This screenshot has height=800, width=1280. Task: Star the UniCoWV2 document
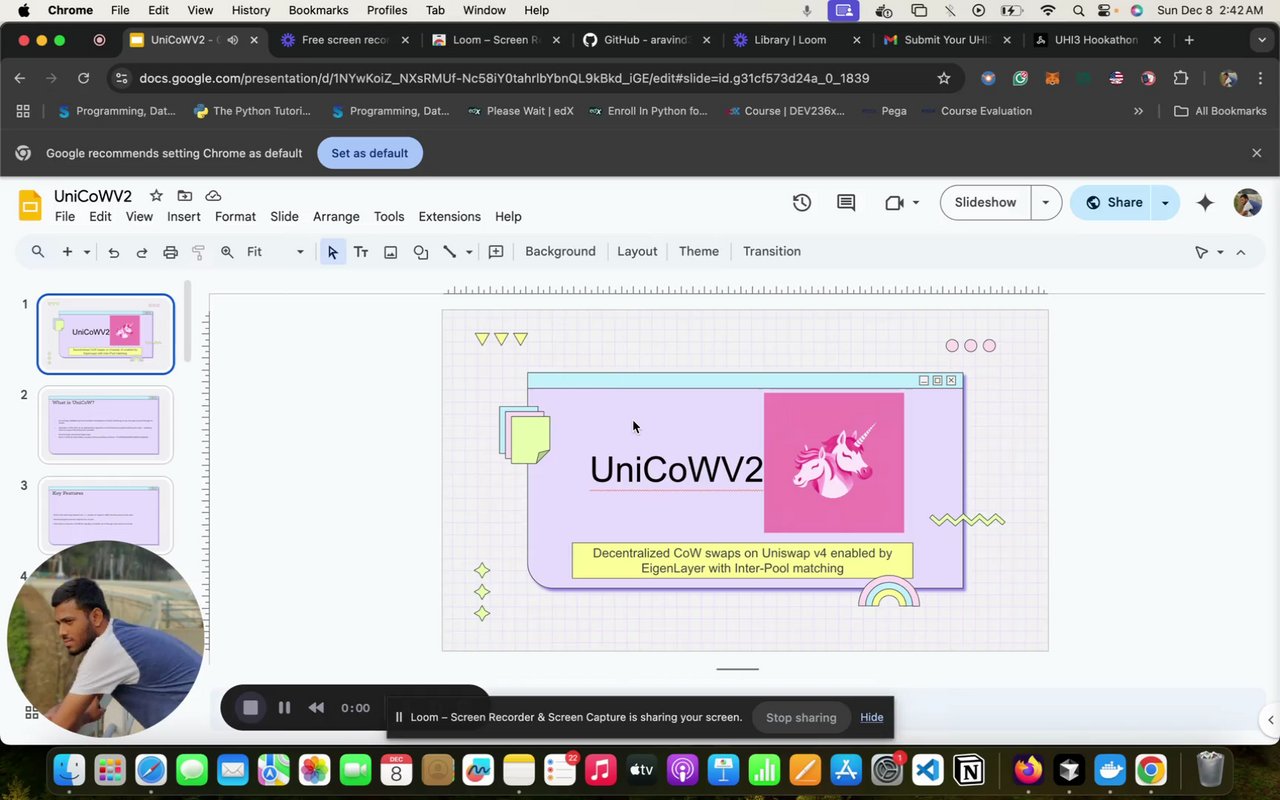tap(156, 196)
